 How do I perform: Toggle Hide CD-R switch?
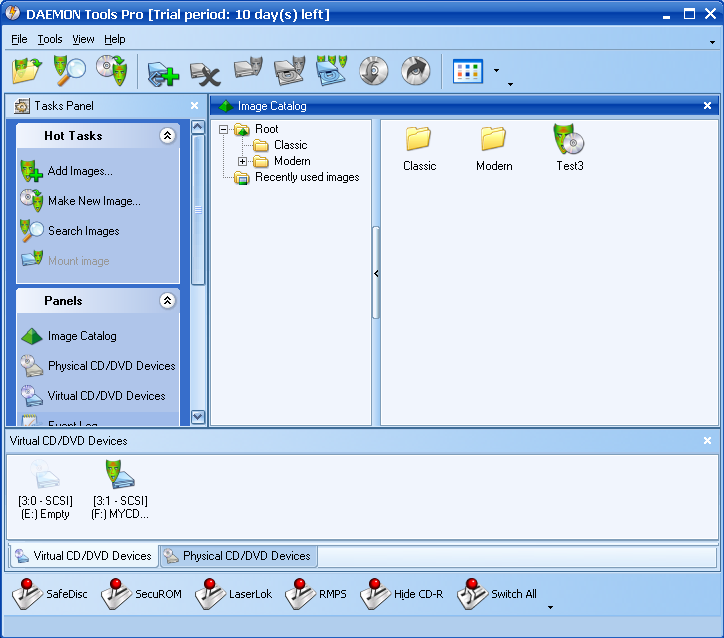[402, 594]
